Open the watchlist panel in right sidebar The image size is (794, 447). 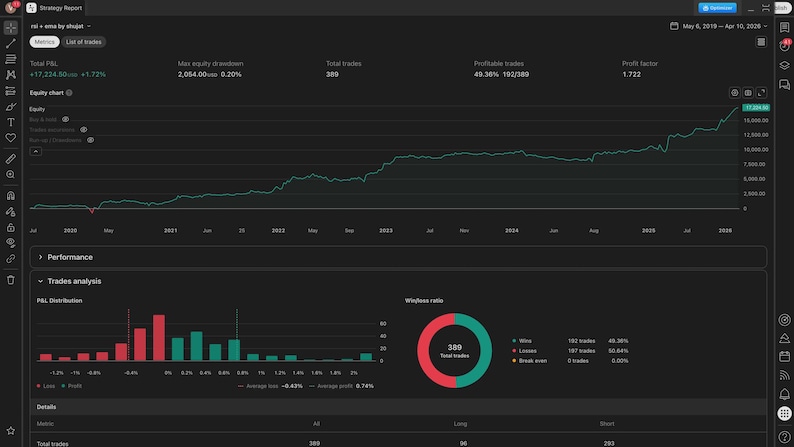(x=784, y=27)
